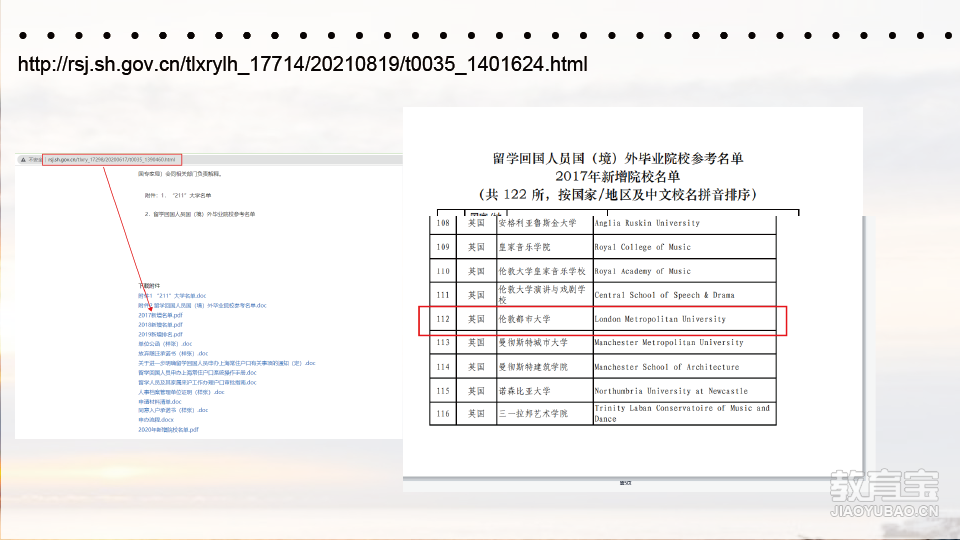
Task: Click the rsj.sh.gov.cn URL in browser address bar
Action: coord(111,160)
